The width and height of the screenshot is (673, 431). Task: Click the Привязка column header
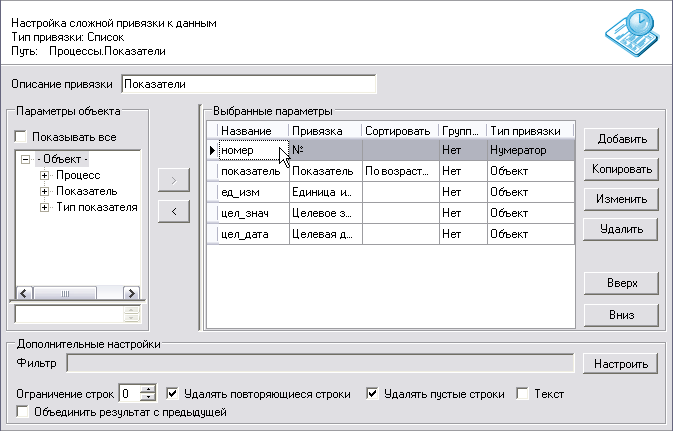tap(325, 131)
